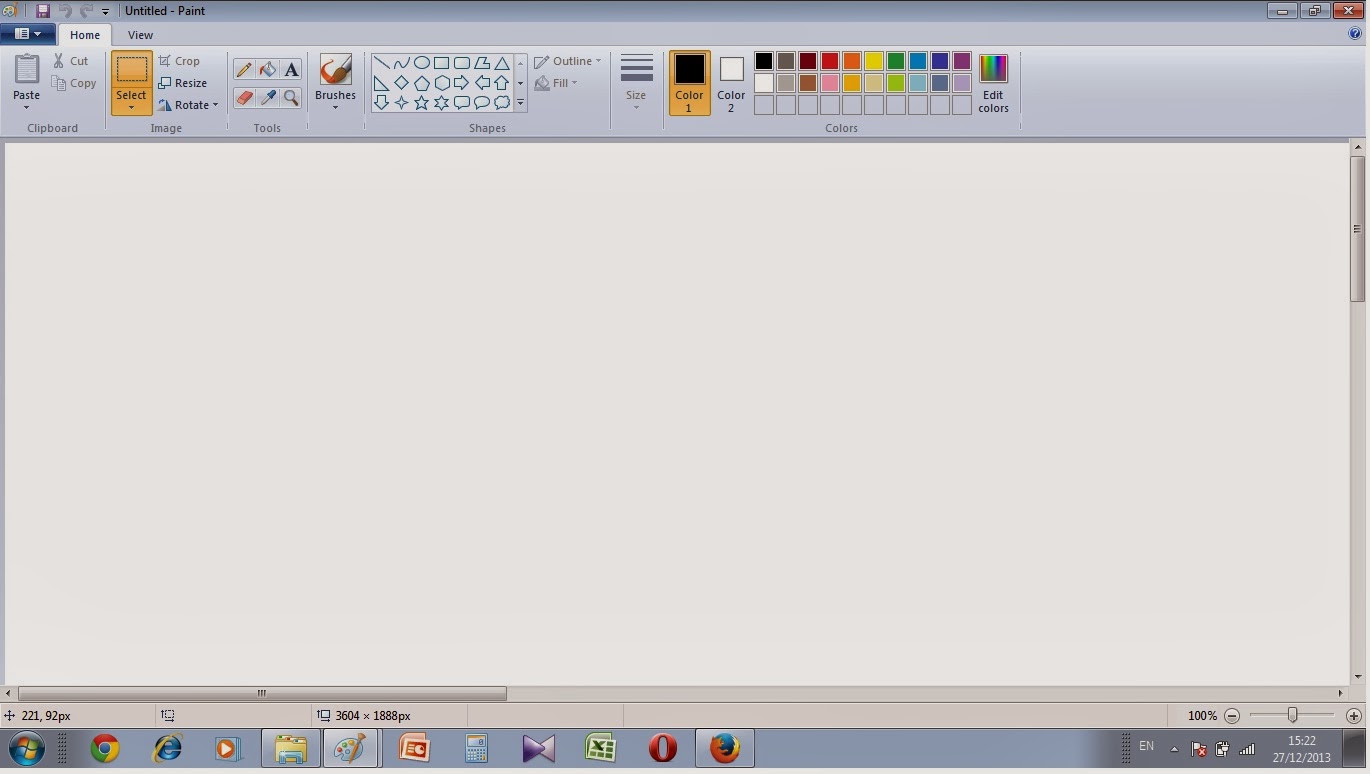Choose the Left arrow shape

click(x=481, y=83)
